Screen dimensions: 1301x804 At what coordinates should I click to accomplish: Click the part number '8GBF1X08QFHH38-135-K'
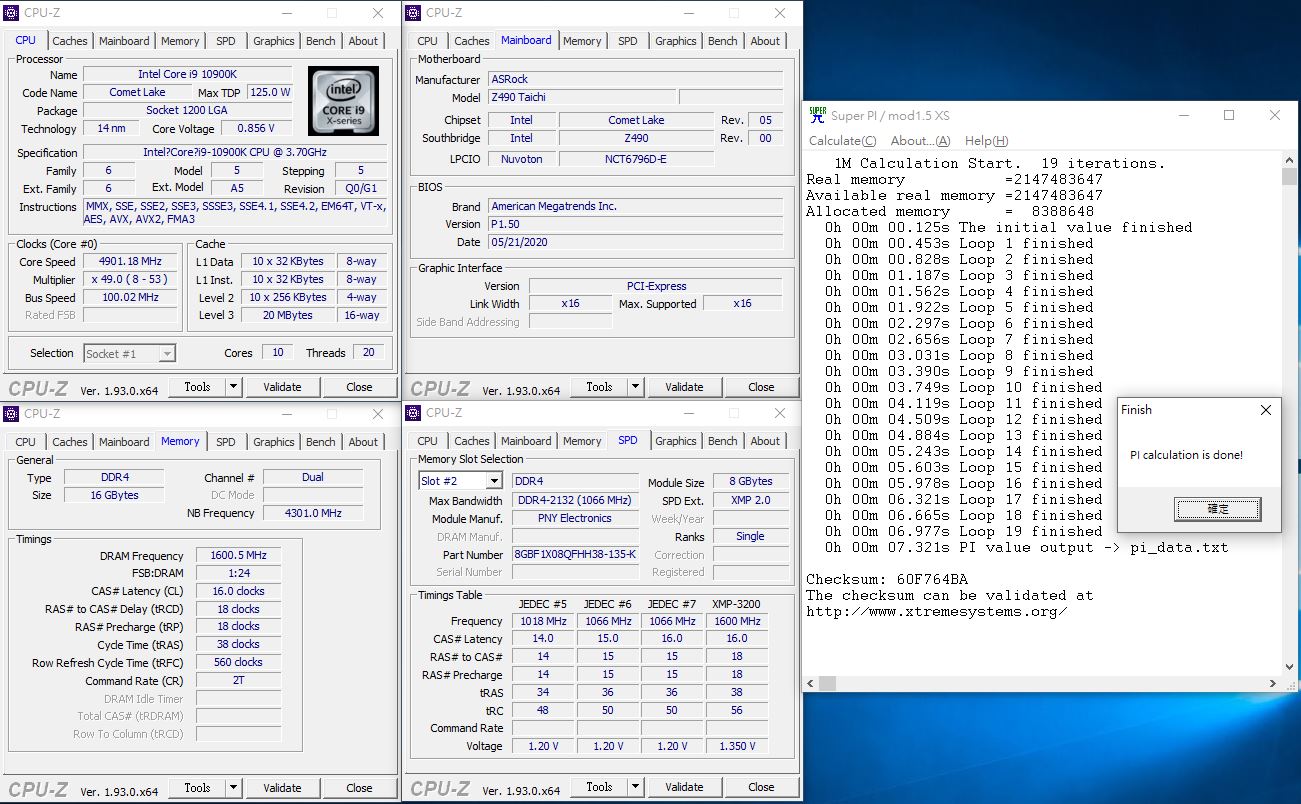click(575, 554)
